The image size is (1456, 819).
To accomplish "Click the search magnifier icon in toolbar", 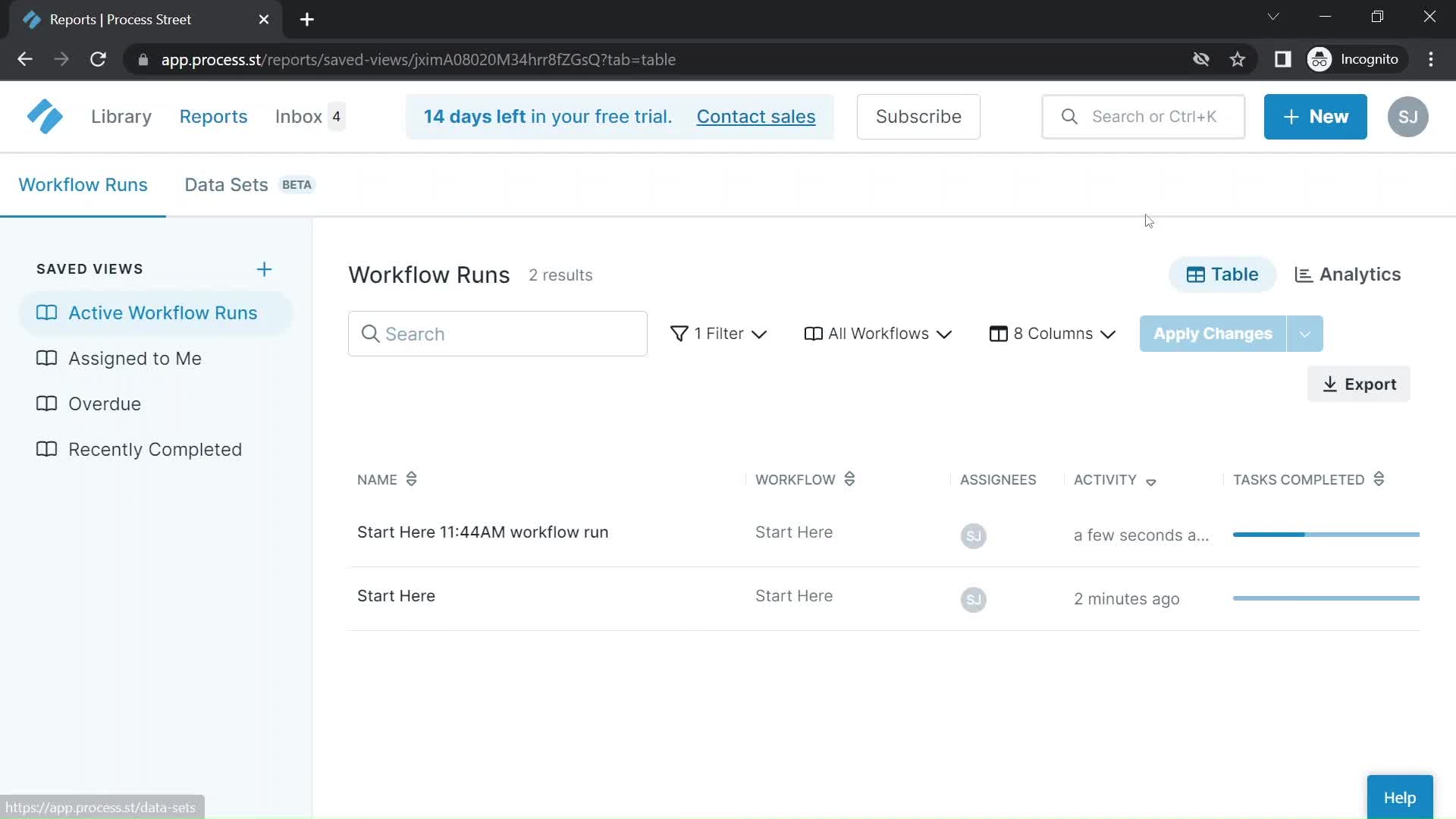I will point(1069,117).
